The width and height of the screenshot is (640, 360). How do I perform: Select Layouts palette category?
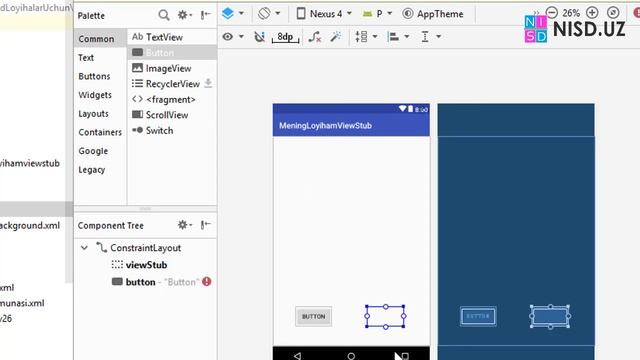coord(93,113)
